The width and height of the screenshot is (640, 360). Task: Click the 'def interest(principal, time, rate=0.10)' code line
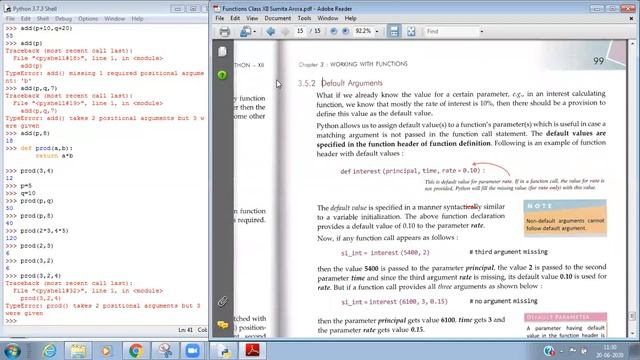413,171
